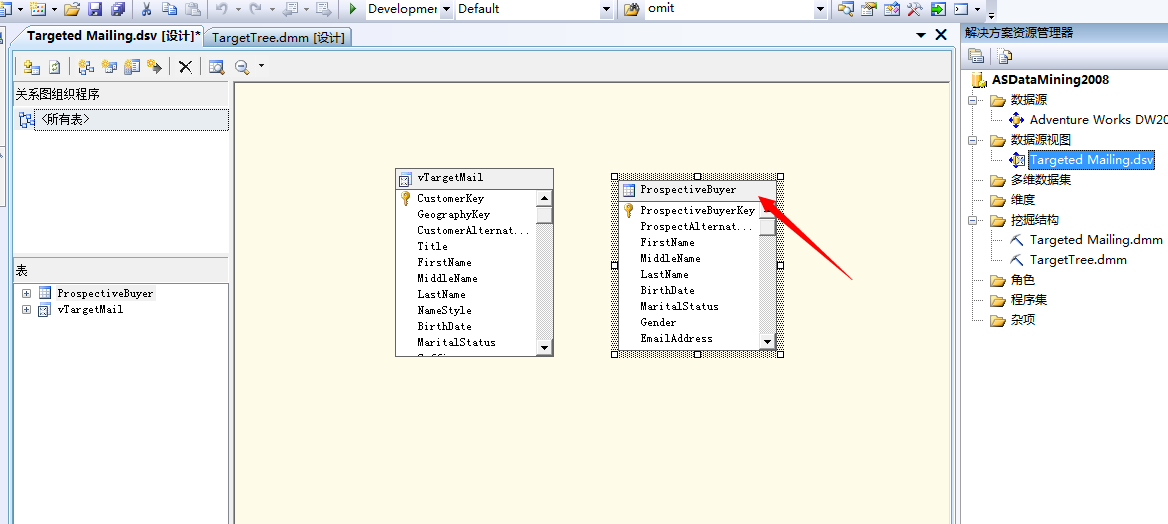The height and width of the screenshot is (524, 1168).
Task: Open Find in Files binoculars icon
Action: point(632,9)
